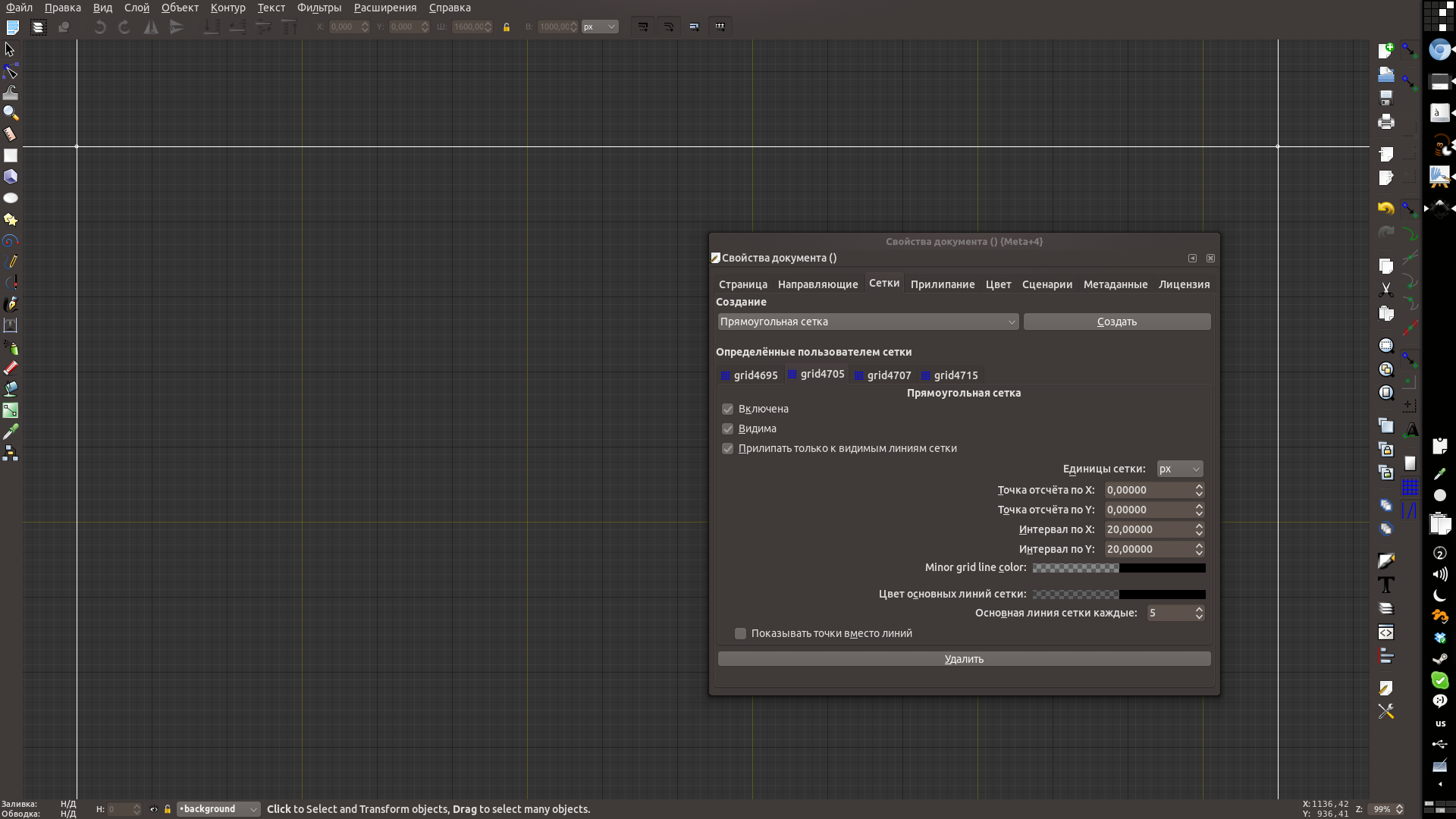Click the Основная линия сетки каждые stepper

click(x=1199, y=613)
